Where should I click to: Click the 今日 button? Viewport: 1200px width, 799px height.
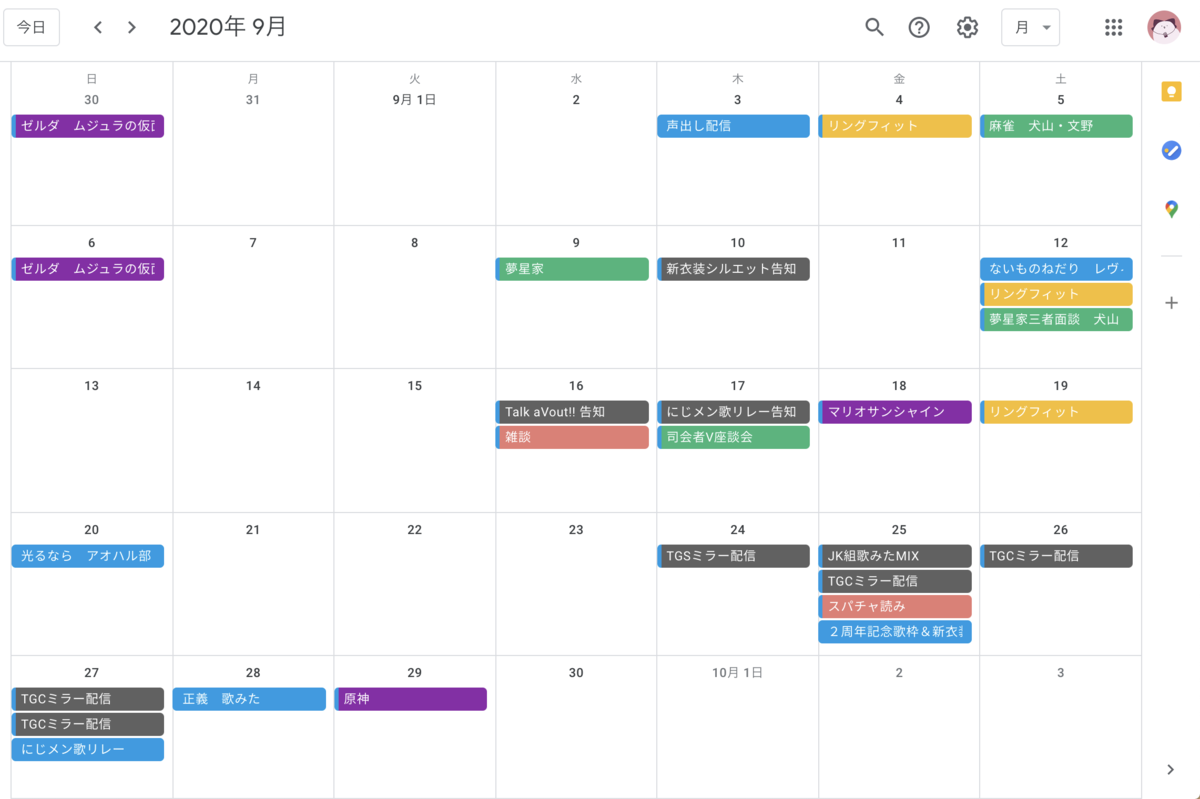(32, 27)
